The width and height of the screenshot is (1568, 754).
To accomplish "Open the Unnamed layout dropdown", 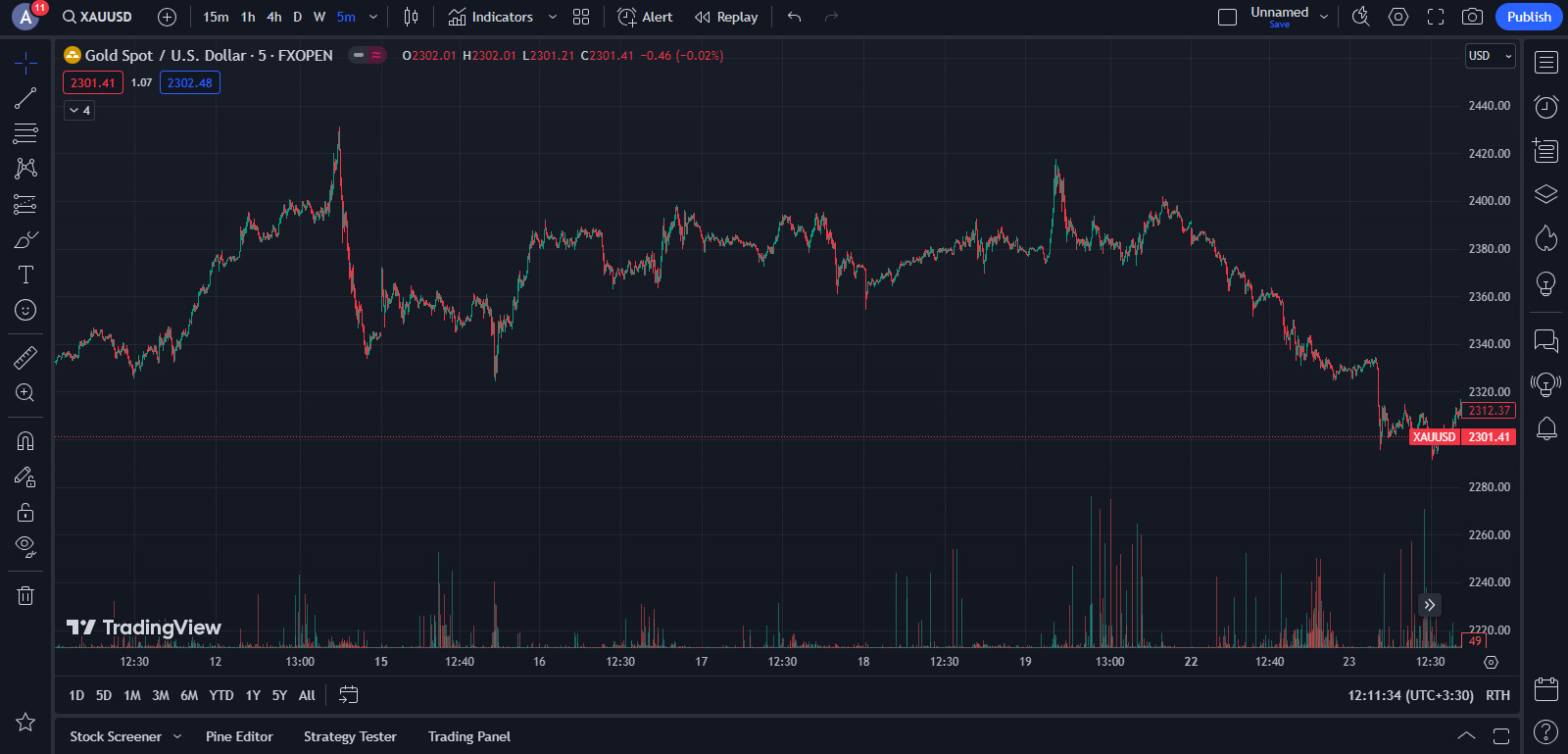I will coord(1324,17).
